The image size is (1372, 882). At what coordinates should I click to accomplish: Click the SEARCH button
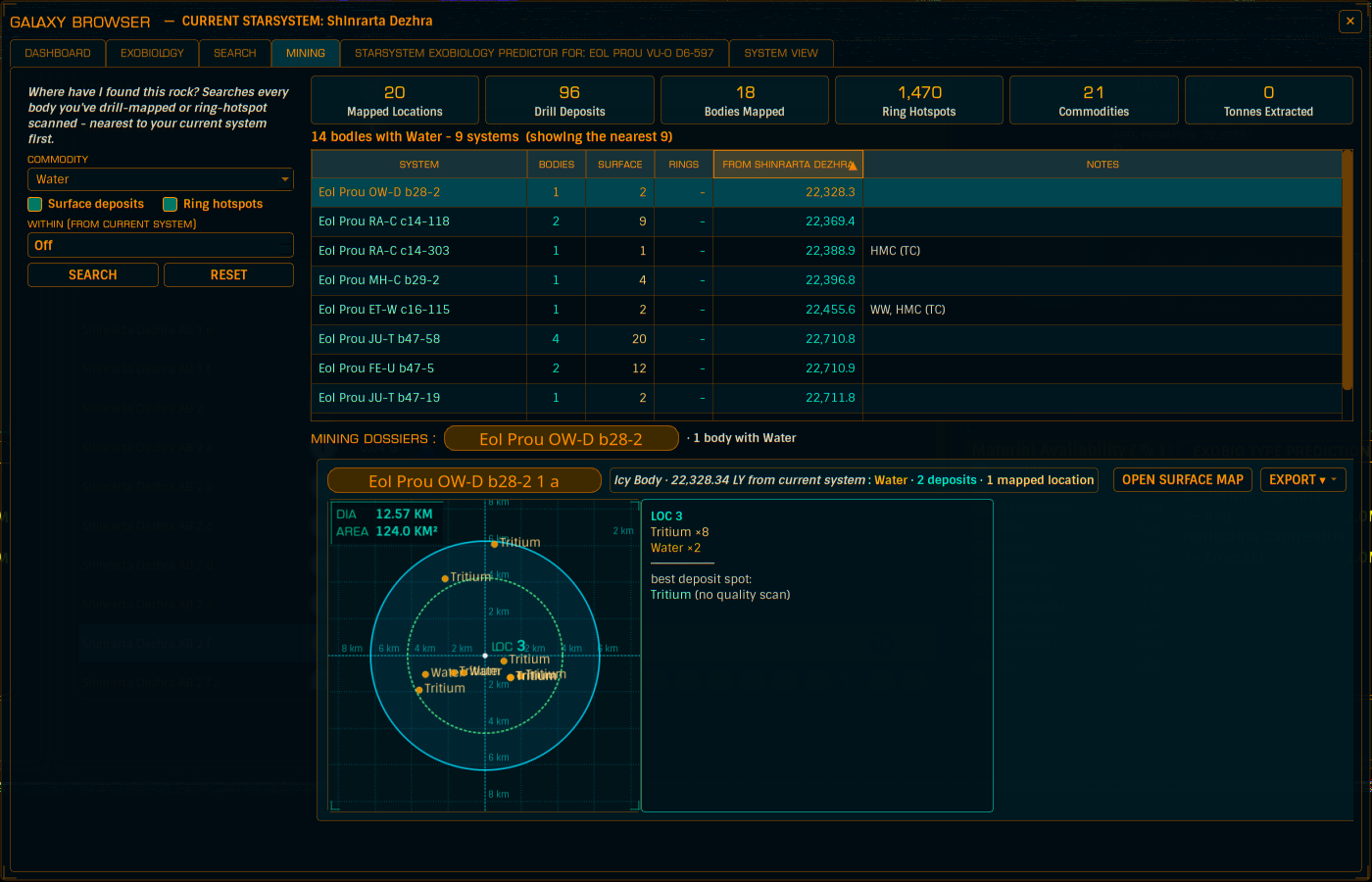[93, 275]
